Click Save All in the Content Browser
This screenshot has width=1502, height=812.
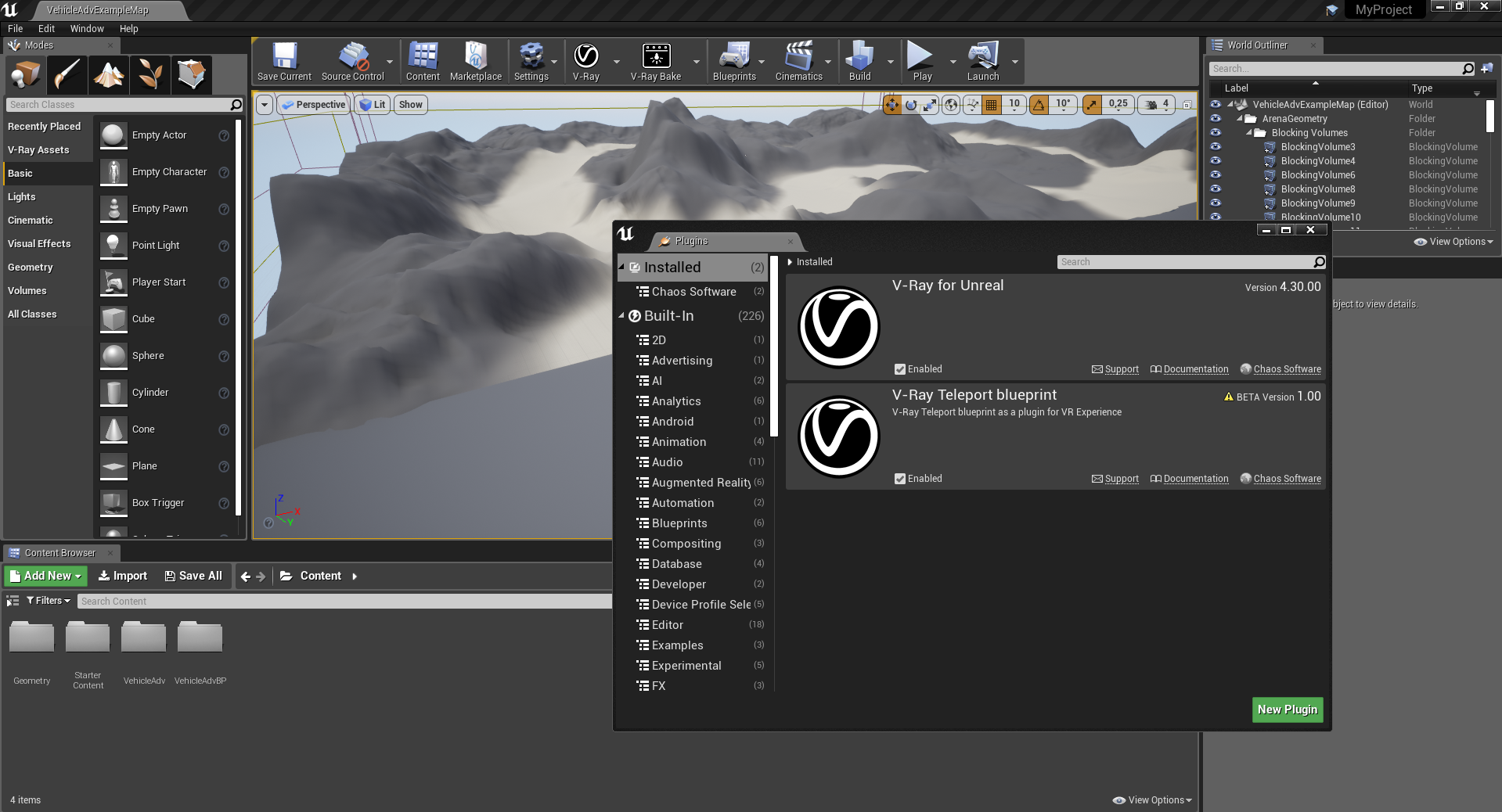coord(193,576)
